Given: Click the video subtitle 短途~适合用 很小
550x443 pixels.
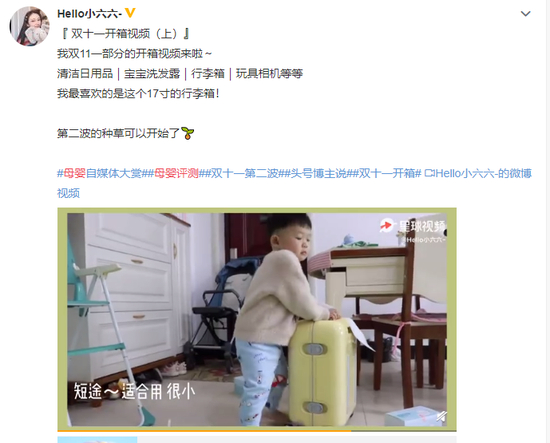Looking at the screenshot, I should (134, 391).
